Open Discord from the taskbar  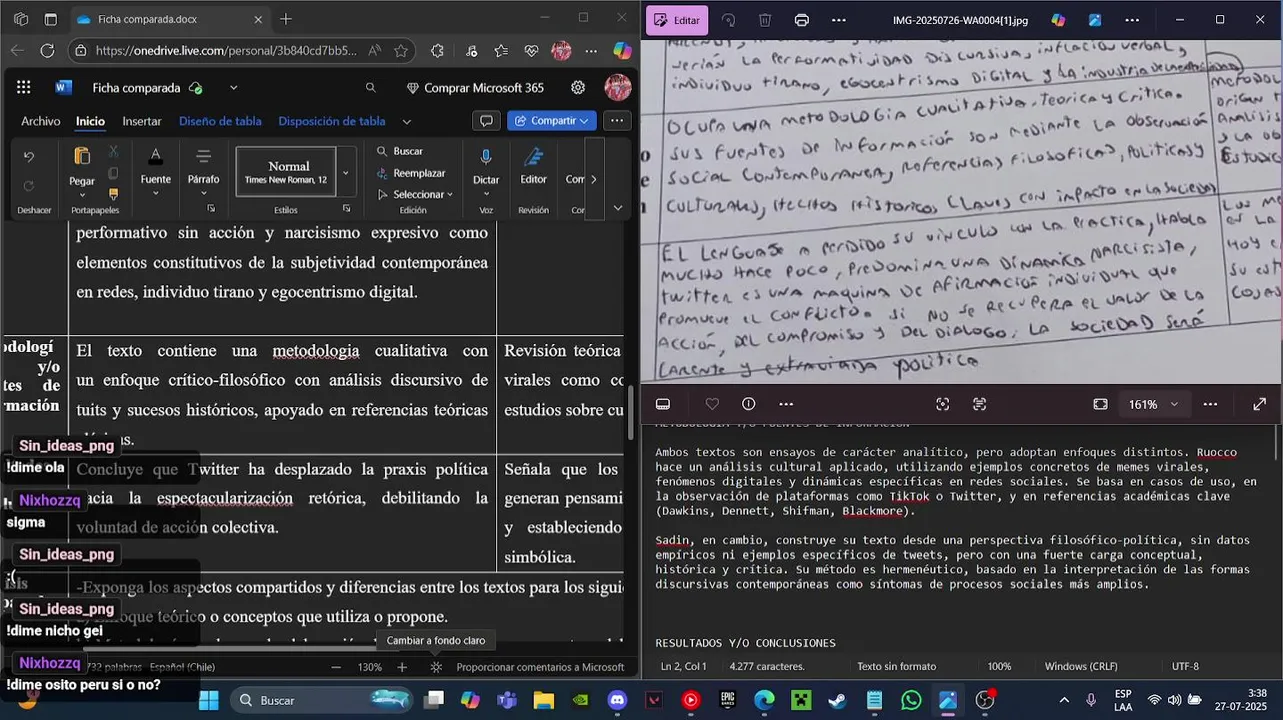[617, 700]
